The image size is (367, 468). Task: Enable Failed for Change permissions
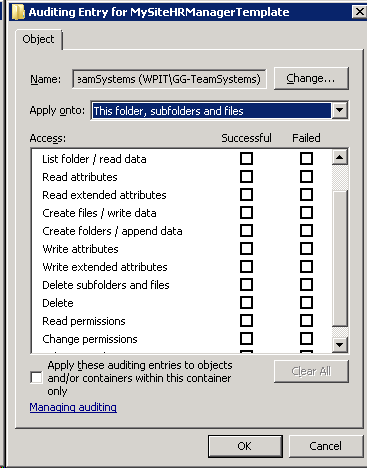pyautogui.click(x=306, y=339)
